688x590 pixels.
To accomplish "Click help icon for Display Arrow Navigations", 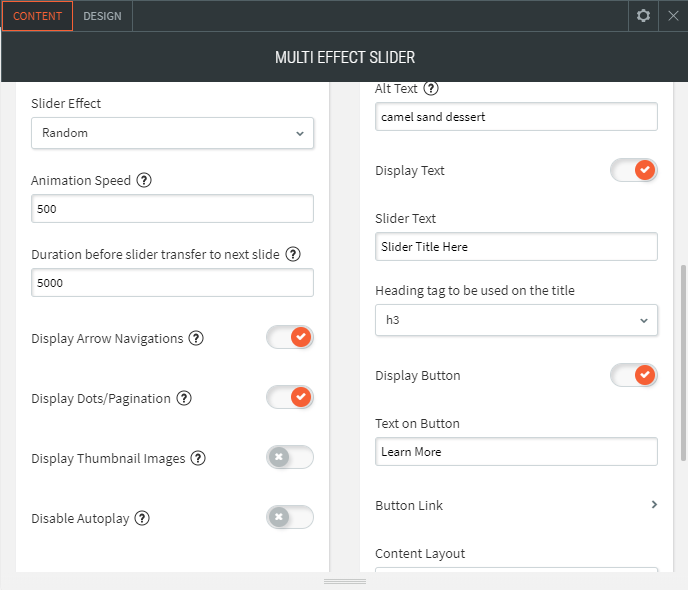I will click(x=196, y=338).
